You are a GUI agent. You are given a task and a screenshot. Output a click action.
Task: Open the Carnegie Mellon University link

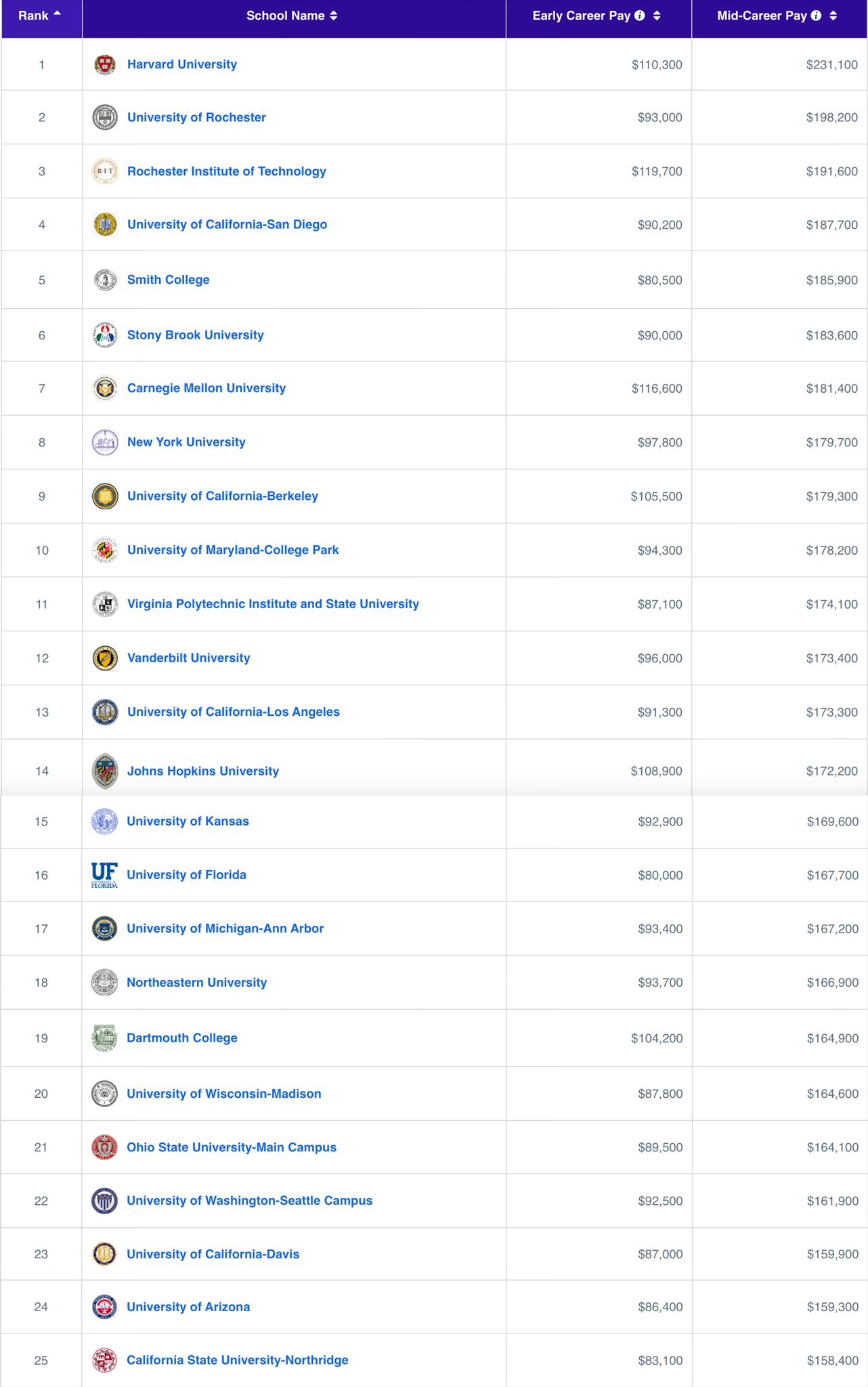(x=207, y=388)
